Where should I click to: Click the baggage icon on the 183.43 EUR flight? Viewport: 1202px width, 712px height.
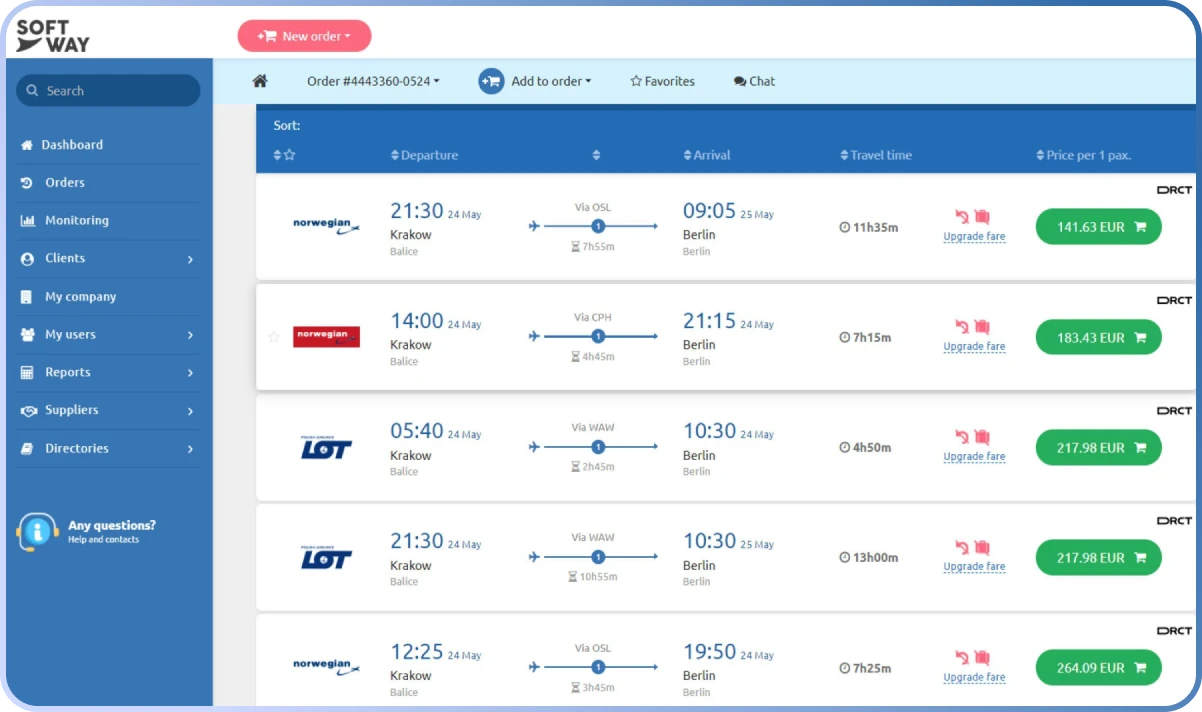pyautogui.click(x=982, y=326)
